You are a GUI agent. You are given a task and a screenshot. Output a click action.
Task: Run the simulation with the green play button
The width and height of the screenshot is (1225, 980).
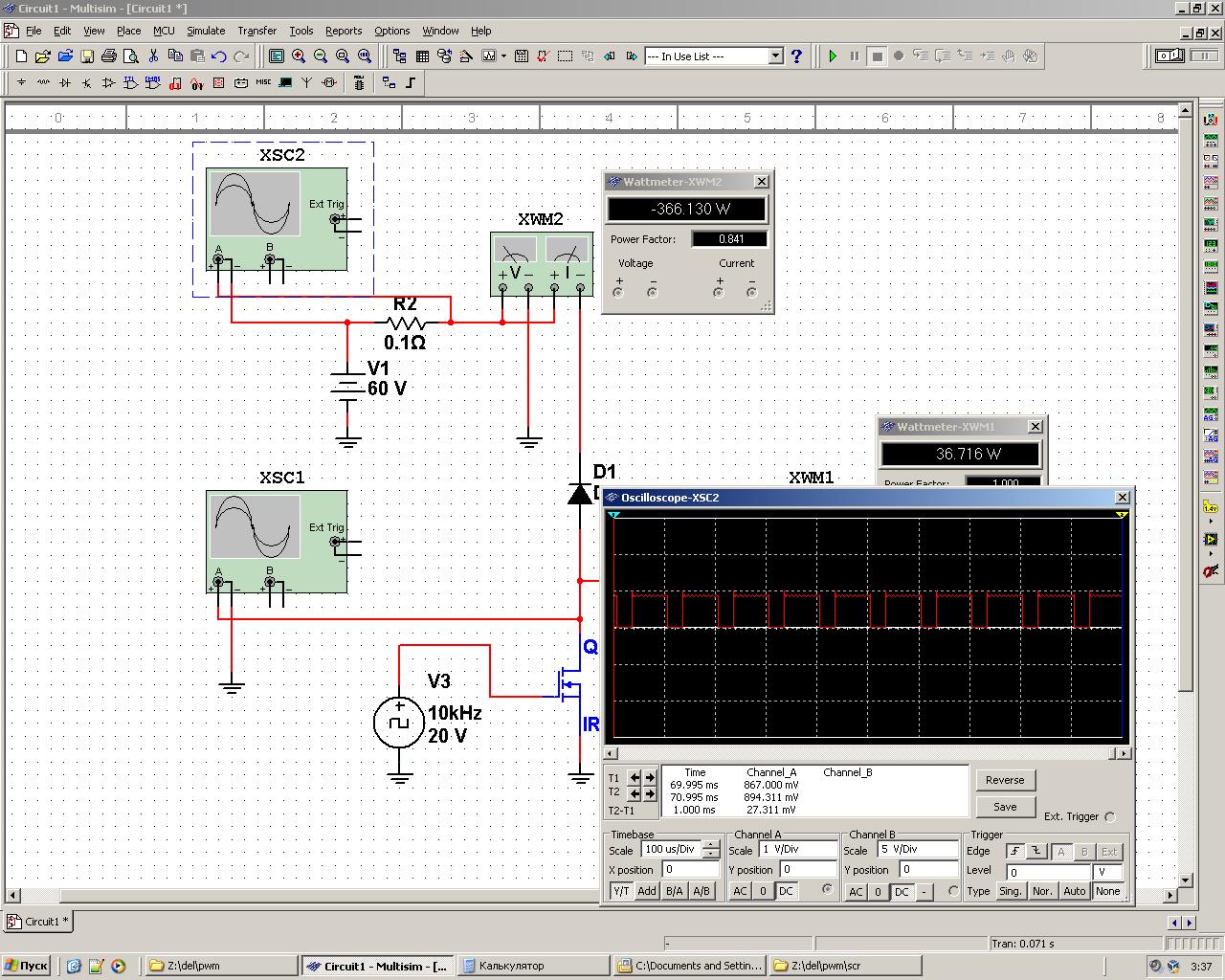833,56
